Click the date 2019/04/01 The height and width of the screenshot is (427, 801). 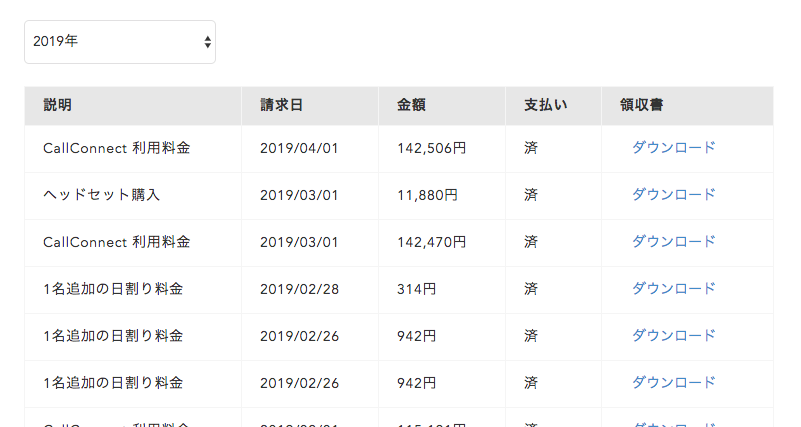click(x=299, y=149)
